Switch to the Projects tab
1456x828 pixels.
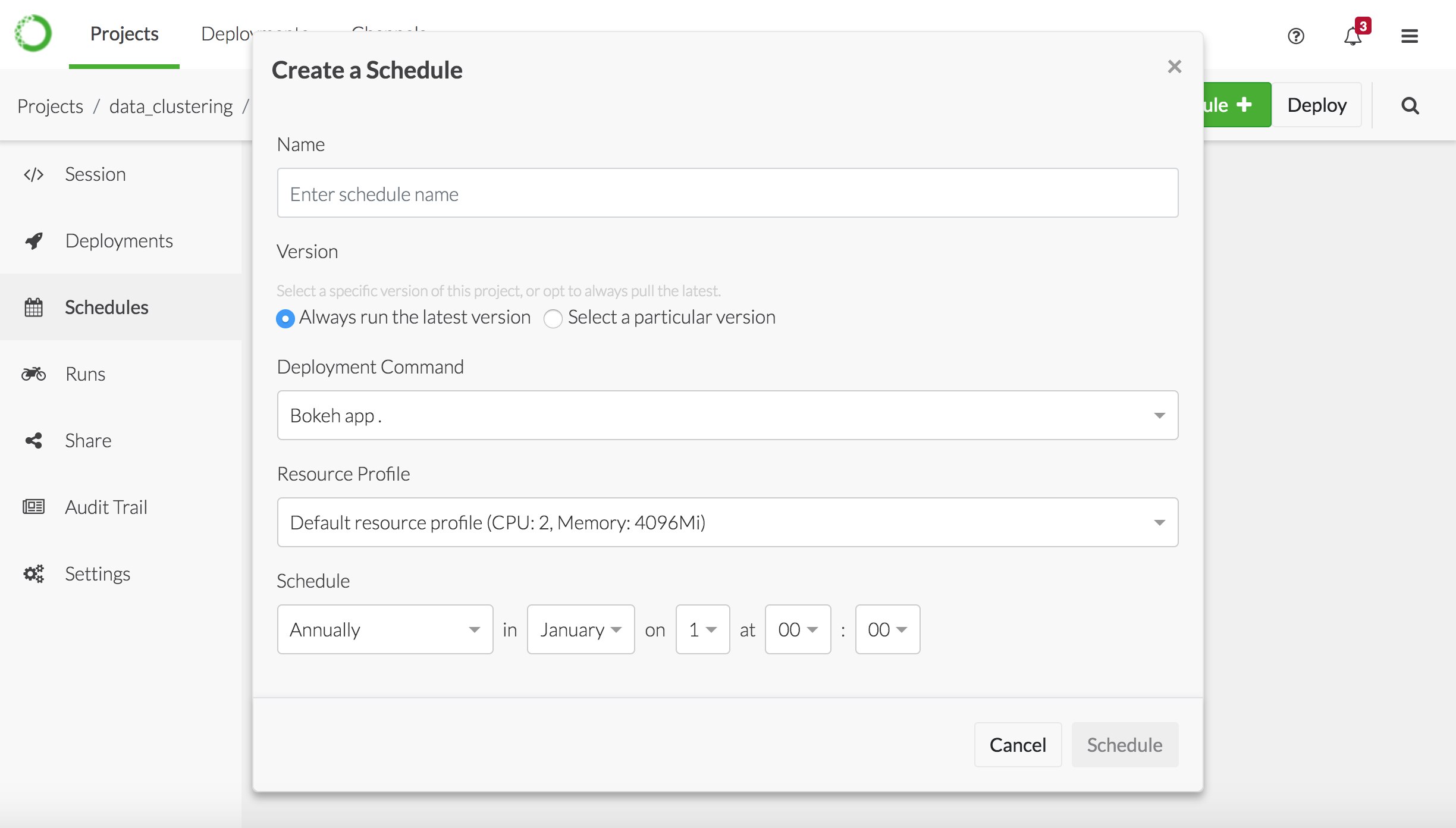[124, 34]
